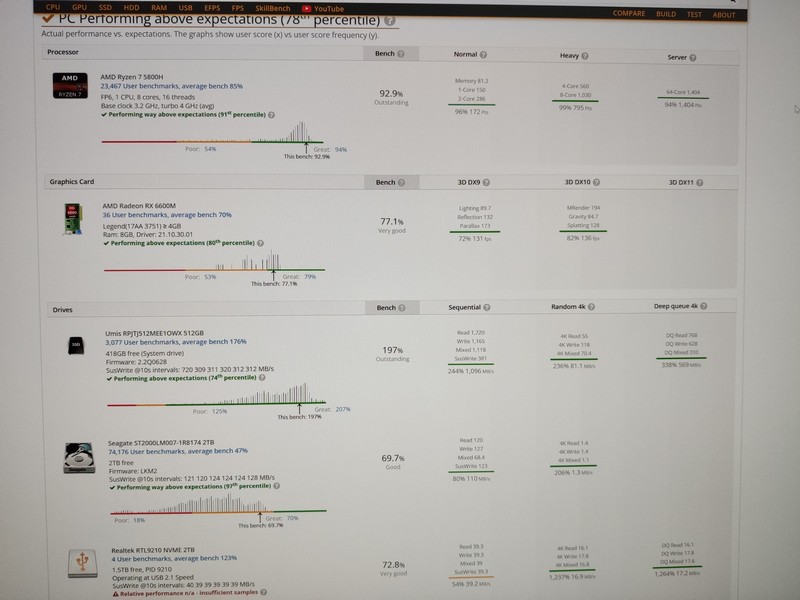
Task: Click help icon next to Drives Bench
Action: (402, 308)
